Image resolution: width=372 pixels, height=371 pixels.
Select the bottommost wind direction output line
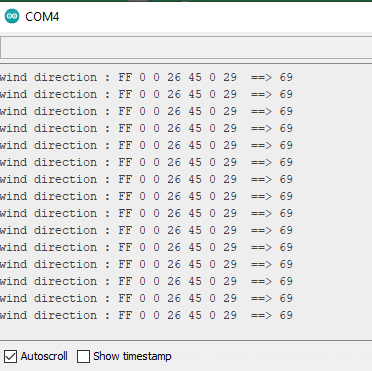pos(146,315)
